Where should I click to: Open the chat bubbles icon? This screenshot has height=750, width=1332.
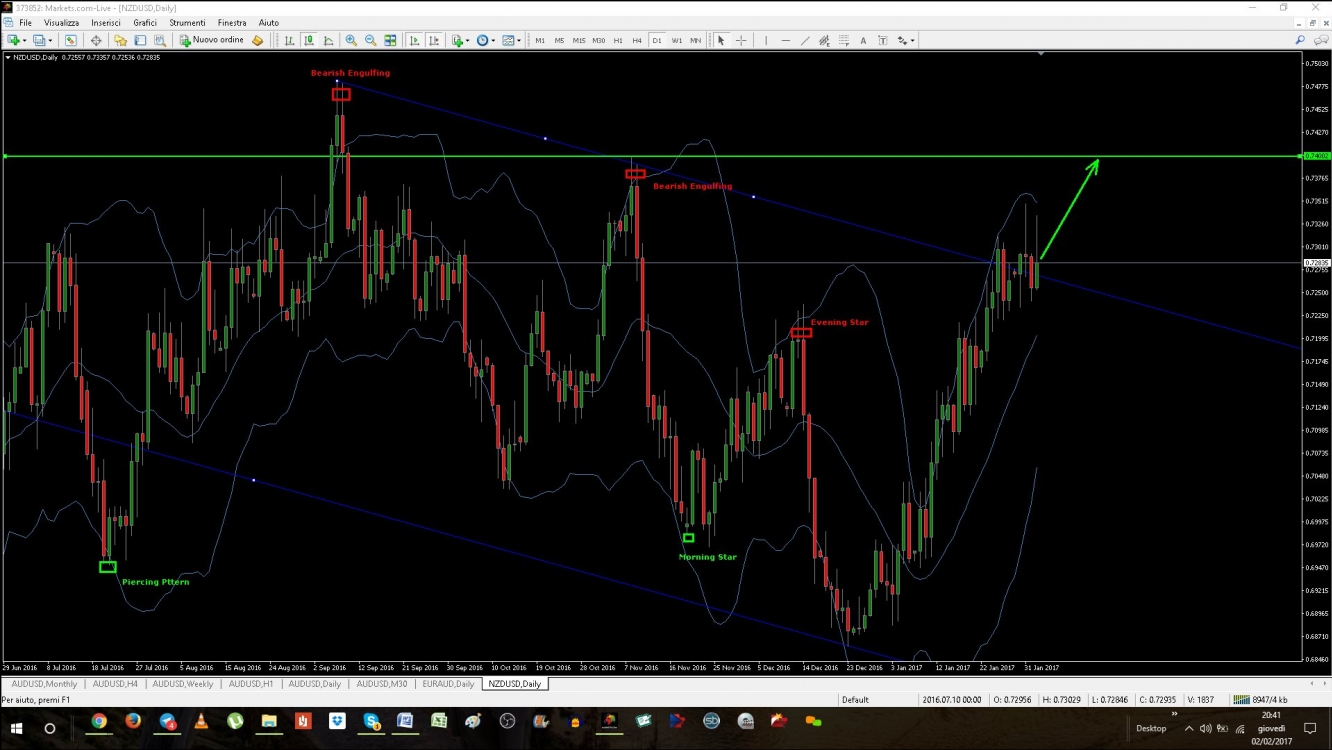click(1321, 40)
